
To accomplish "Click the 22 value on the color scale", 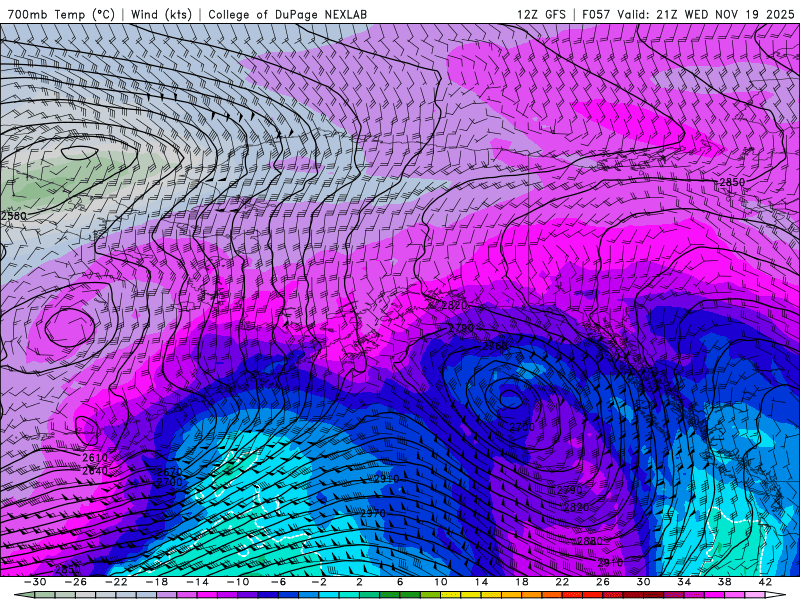I will point(562,582).
